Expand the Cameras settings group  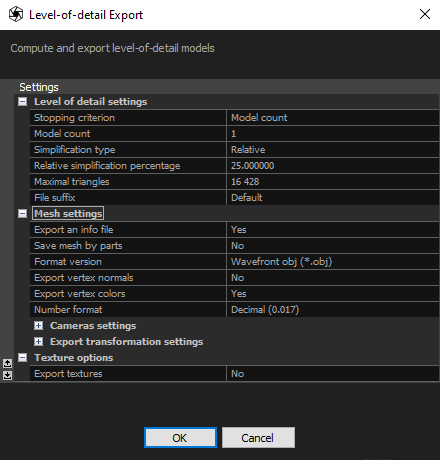pyautogui.click(x=38, y=326)
